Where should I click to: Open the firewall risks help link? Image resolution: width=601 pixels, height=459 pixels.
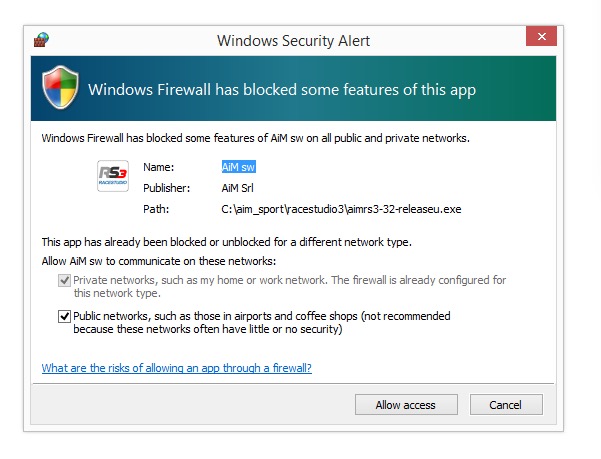click(x=177, y=368)
